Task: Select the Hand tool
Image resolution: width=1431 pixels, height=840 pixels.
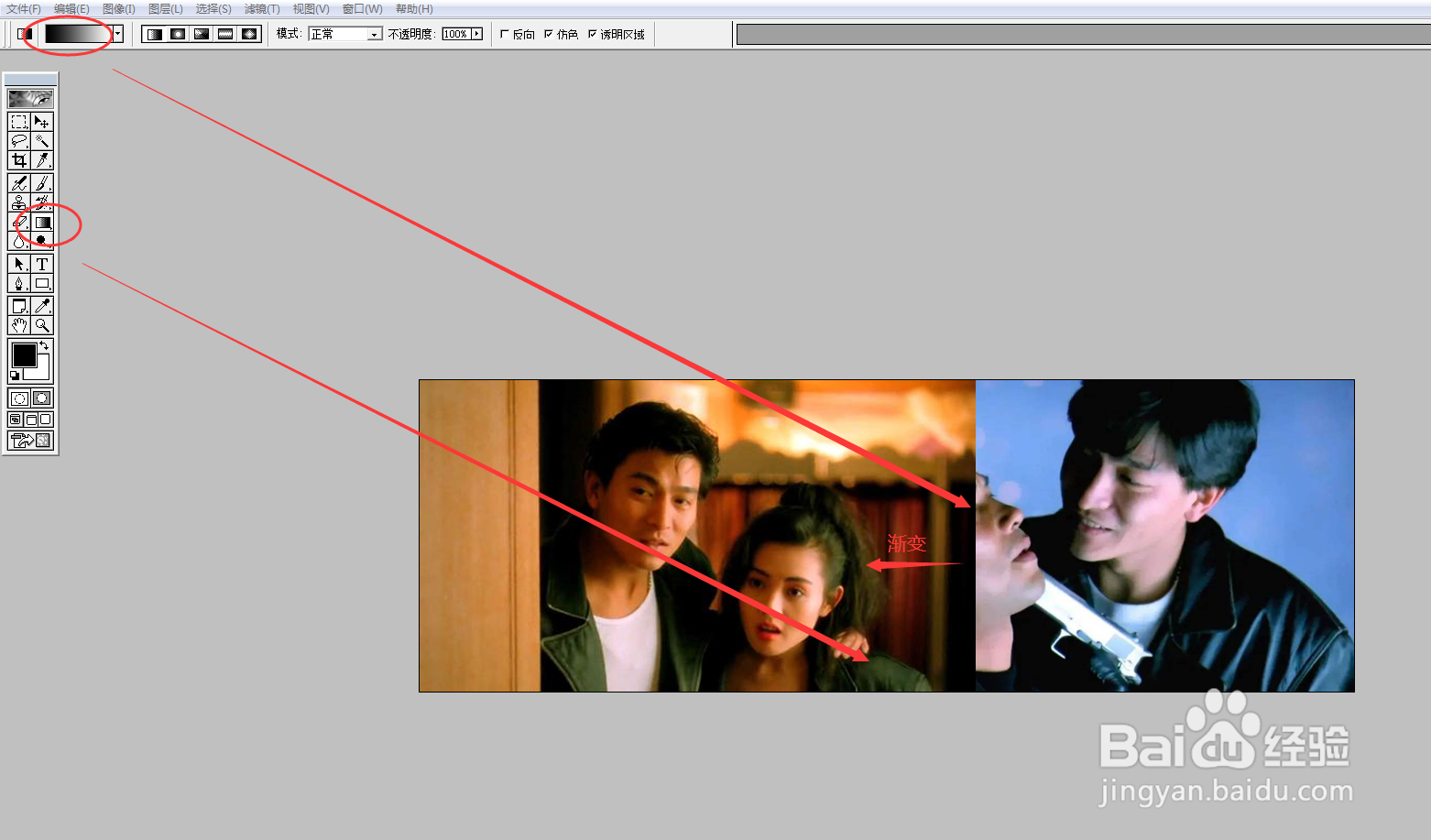Action: [19, 325]
